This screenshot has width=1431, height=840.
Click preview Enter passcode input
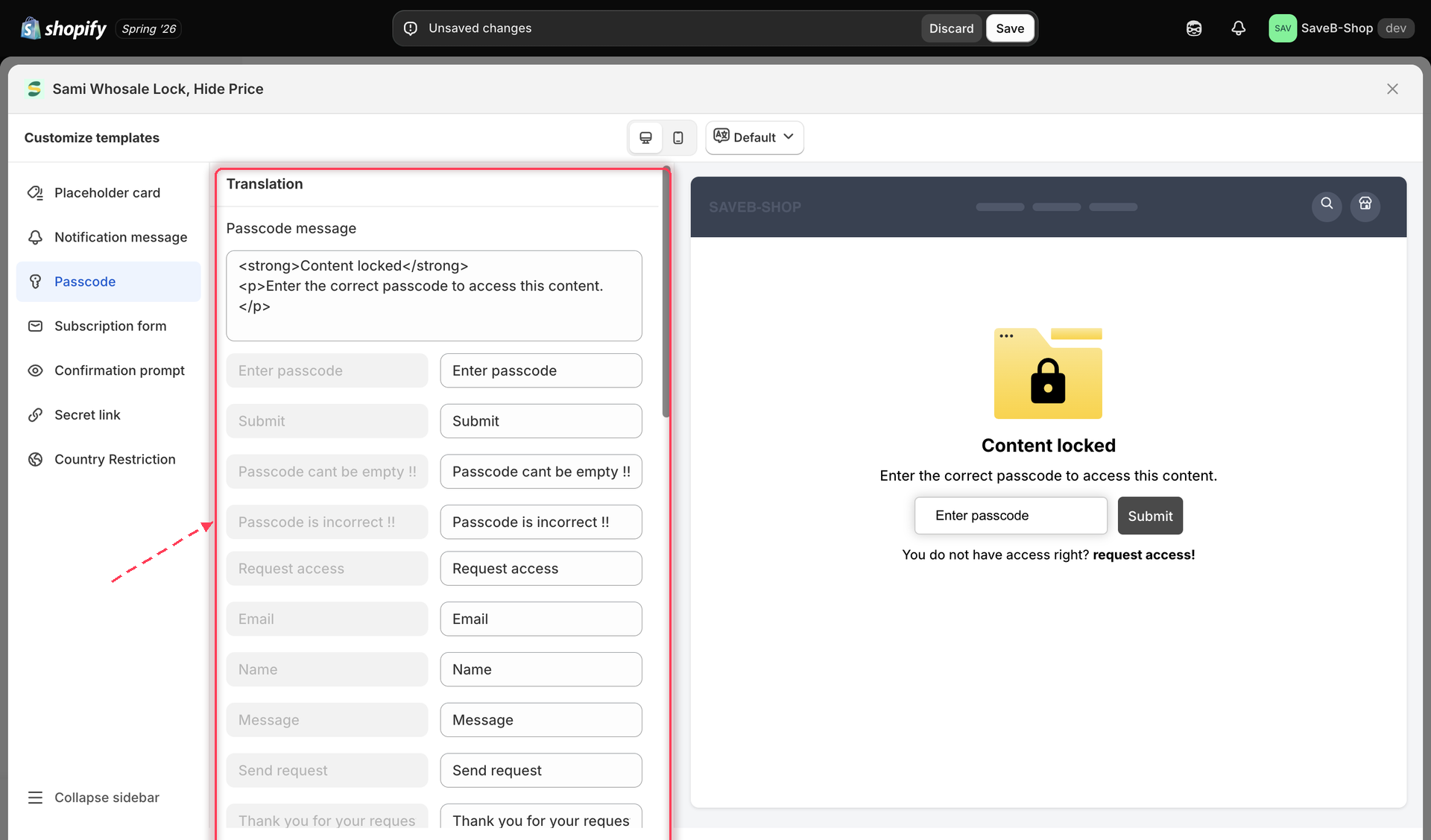pyautogui.click(x=1011, y=516)
